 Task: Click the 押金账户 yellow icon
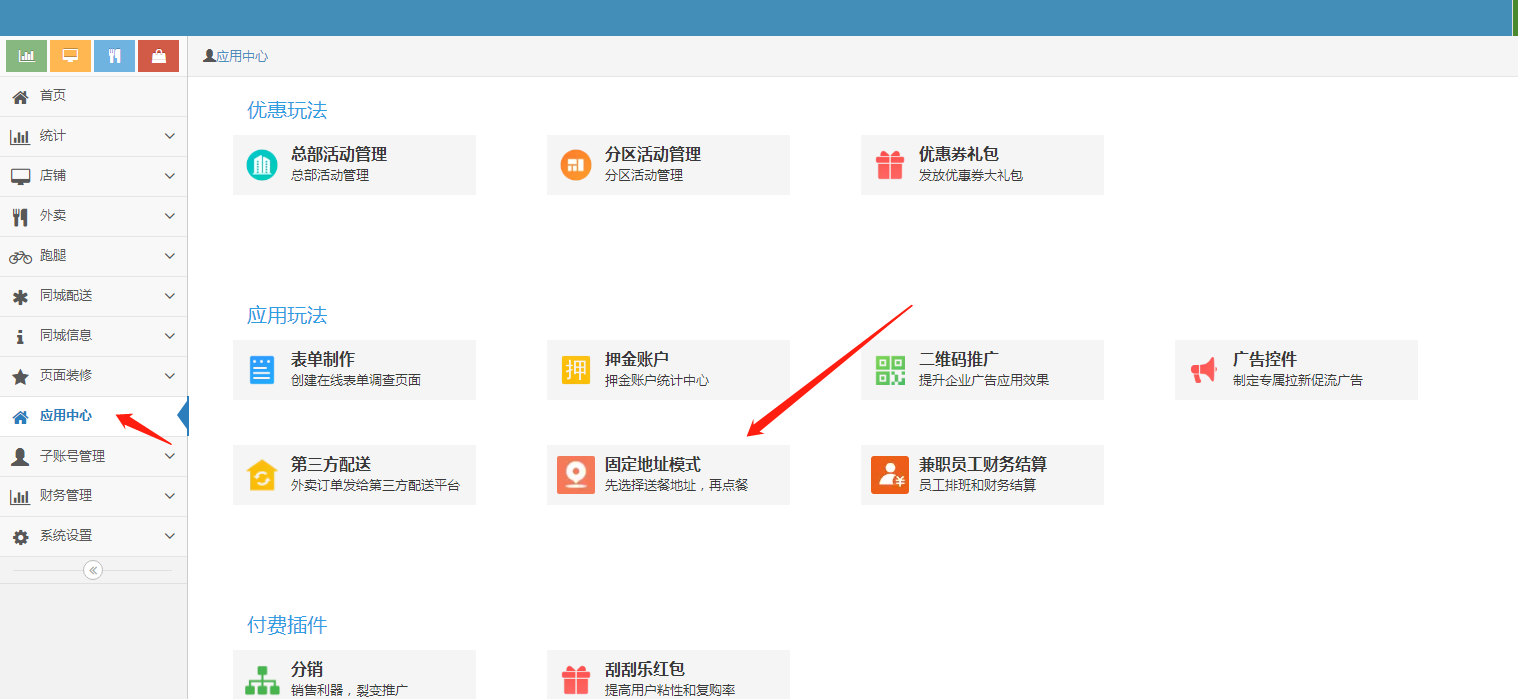click(x=576, y=370)
